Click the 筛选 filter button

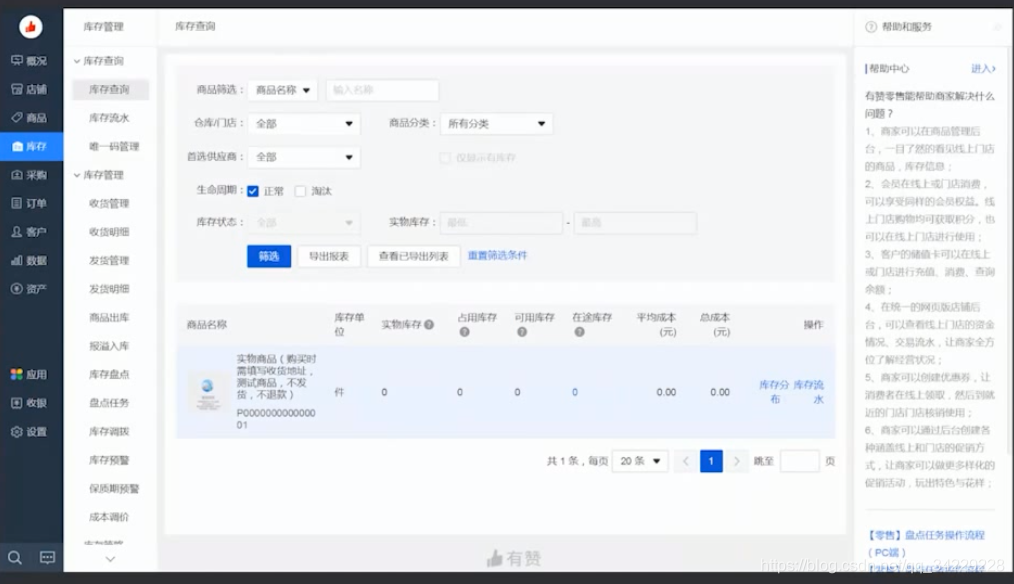click(268, 256)
